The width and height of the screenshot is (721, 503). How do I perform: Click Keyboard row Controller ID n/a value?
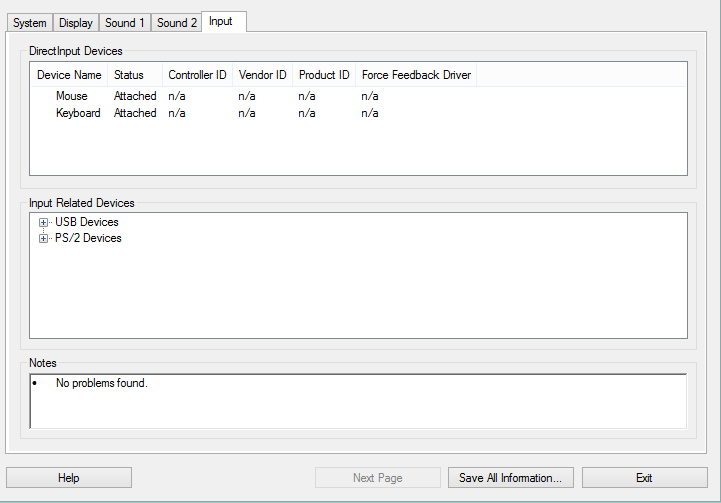(x=177, y=113)
